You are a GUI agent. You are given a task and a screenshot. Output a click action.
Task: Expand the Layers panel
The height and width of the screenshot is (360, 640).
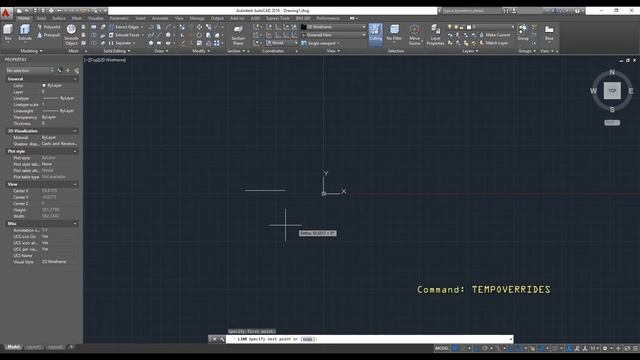(x=470, y=51)
